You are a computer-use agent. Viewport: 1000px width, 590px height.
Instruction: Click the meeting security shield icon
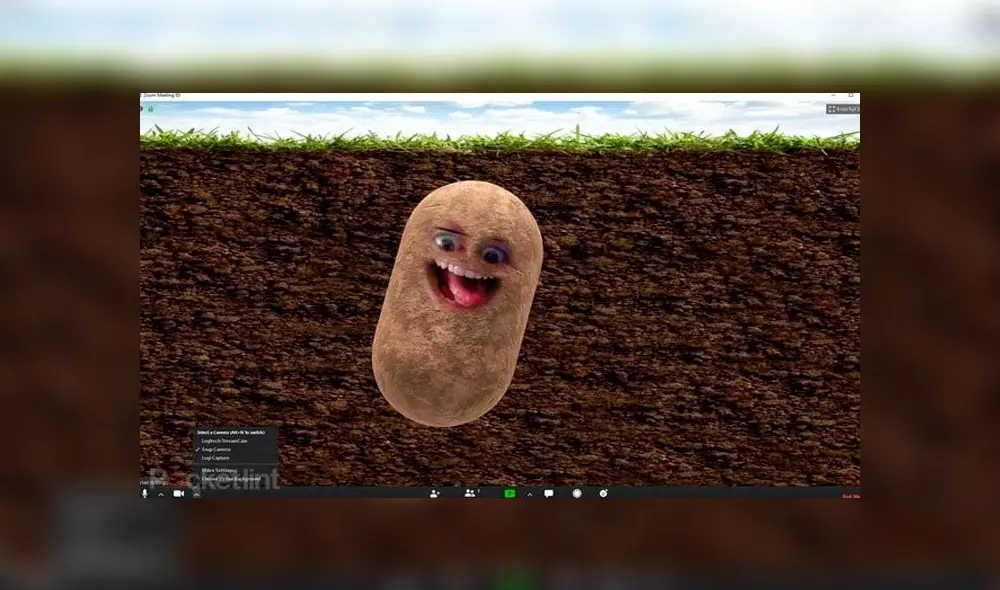[148, 109]
